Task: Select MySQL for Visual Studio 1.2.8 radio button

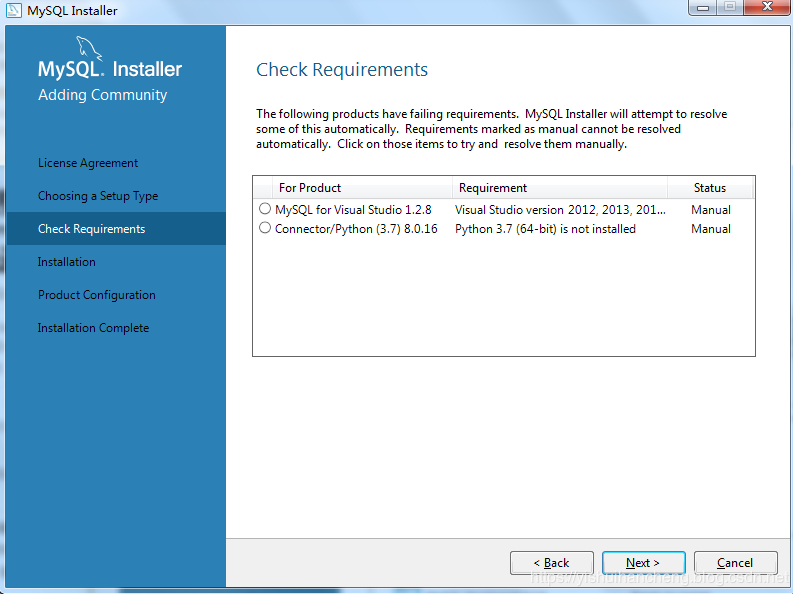Action: [x=265, y=208]
